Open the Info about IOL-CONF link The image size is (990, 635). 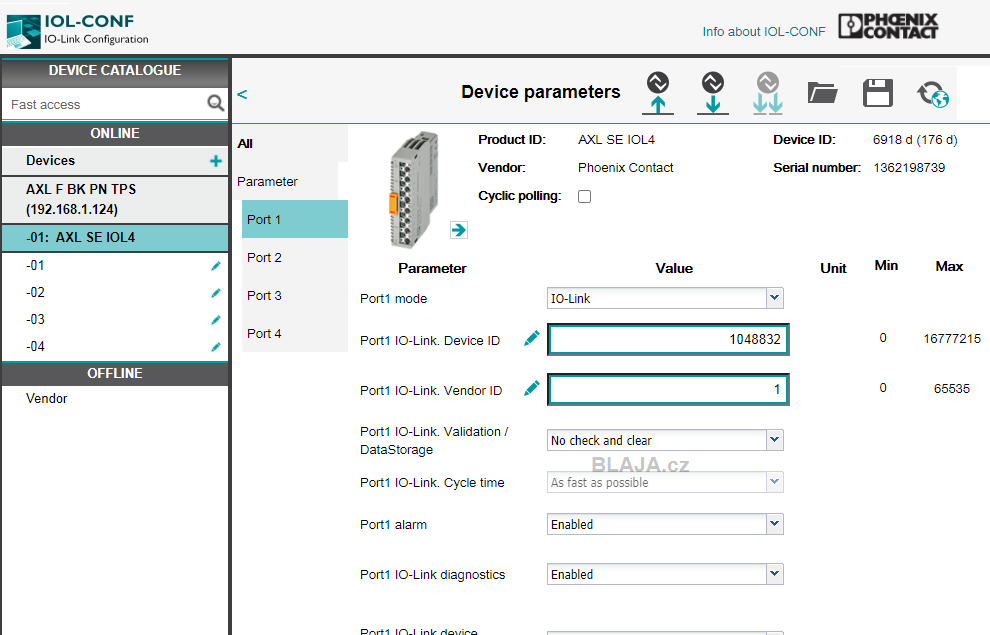[764, 32]
